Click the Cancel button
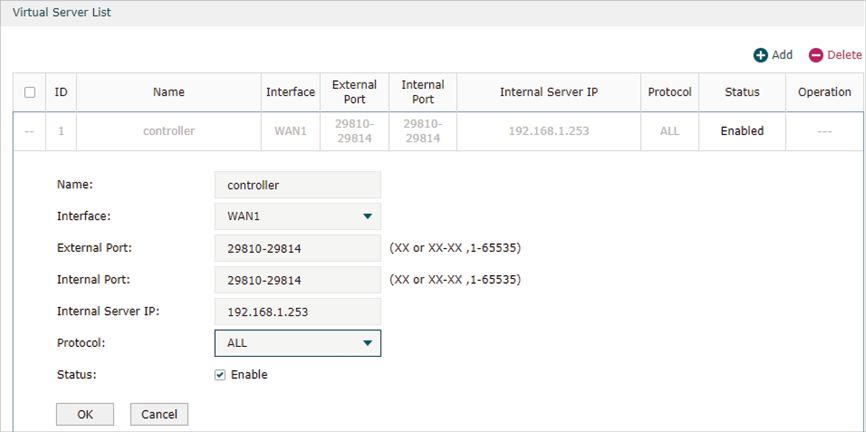This screenshot has width=866, height=432. click(x=159, y=414)
